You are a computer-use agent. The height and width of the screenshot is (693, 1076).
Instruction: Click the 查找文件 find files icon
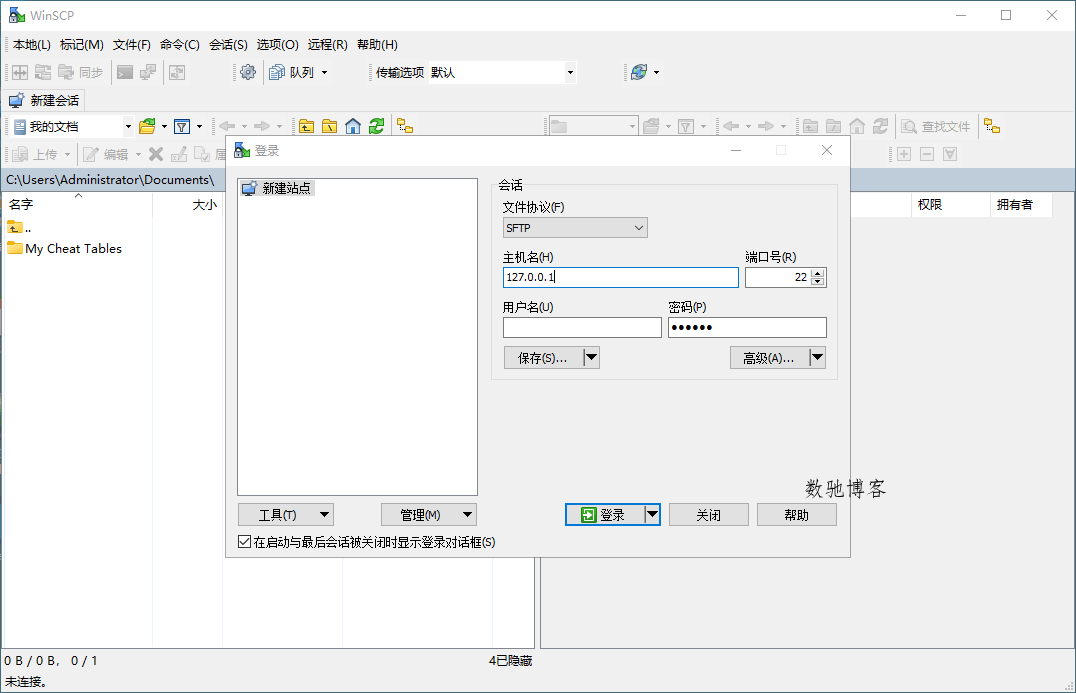pos(909,126)
